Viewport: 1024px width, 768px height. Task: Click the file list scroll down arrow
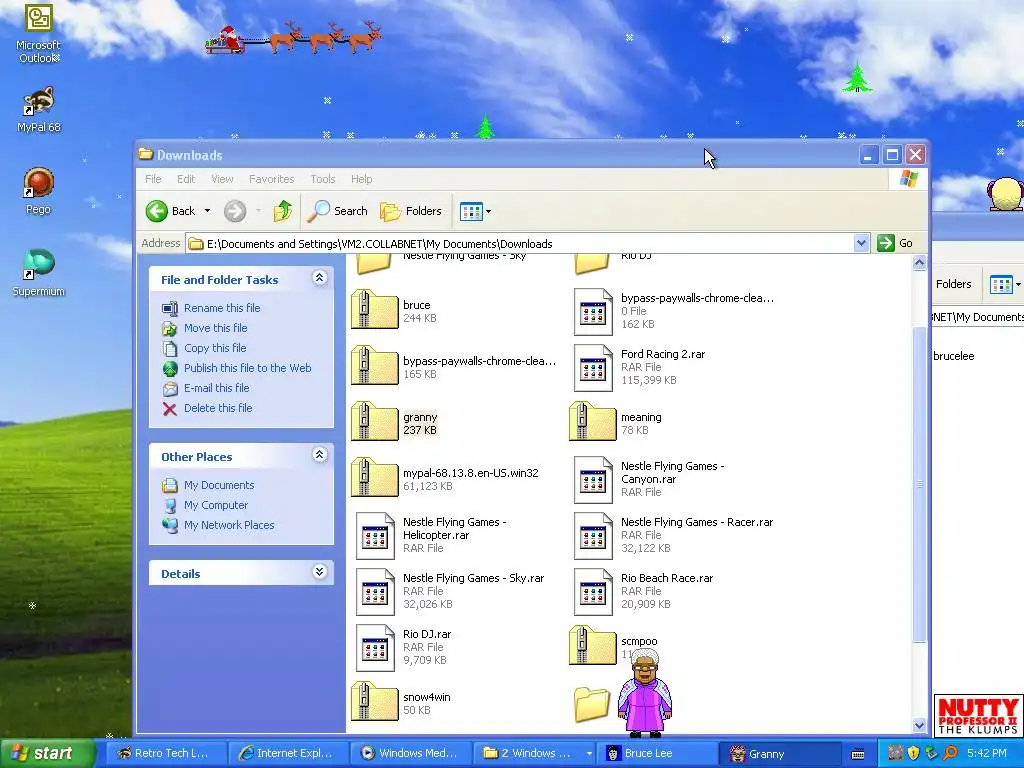[x=919, y=725]
